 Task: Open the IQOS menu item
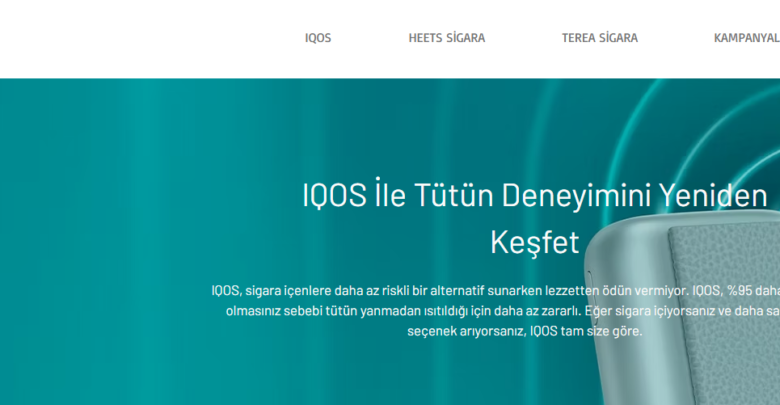[318, 38]
